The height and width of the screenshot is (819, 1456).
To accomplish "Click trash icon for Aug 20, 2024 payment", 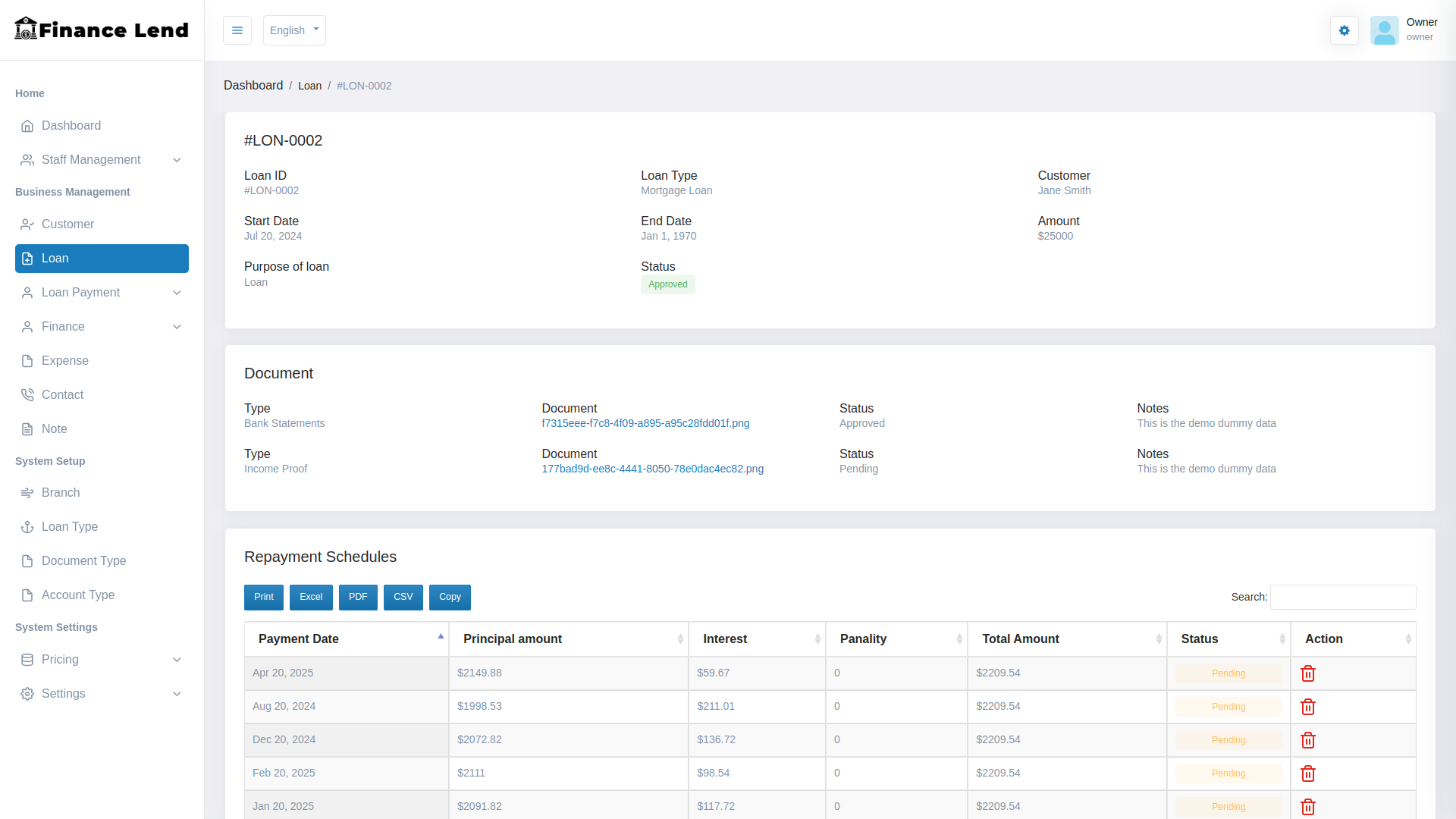I will pos(1307,707).
